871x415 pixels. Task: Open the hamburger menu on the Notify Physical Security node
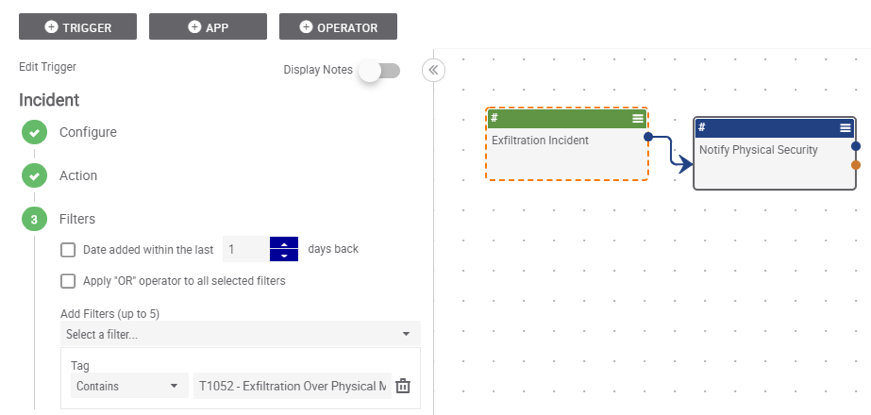845,128
